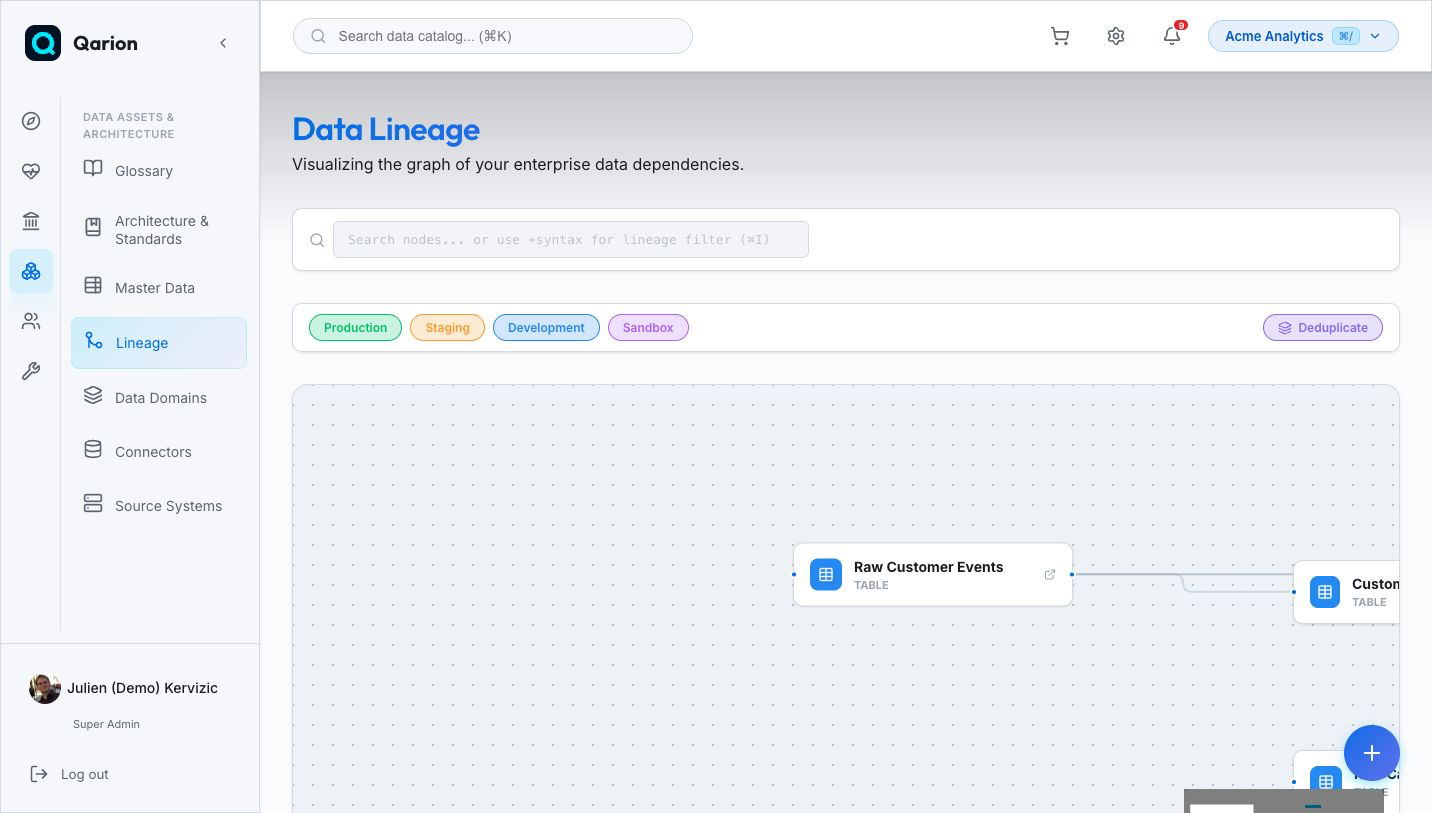
Task: Click the Source Systems server icon
Action: [x=93, y=504]
